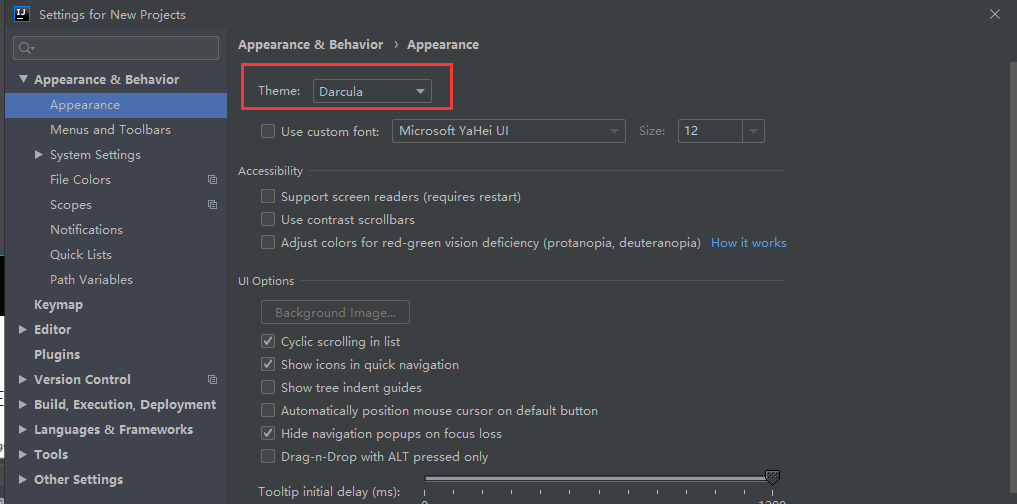
Task: Enable Show tree indent guides
Action: click(x=268, y=387)
